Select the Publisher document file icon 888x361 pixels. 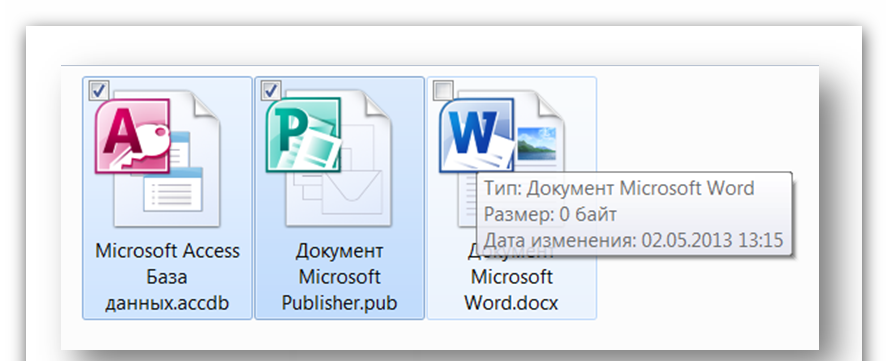(329, 159)
